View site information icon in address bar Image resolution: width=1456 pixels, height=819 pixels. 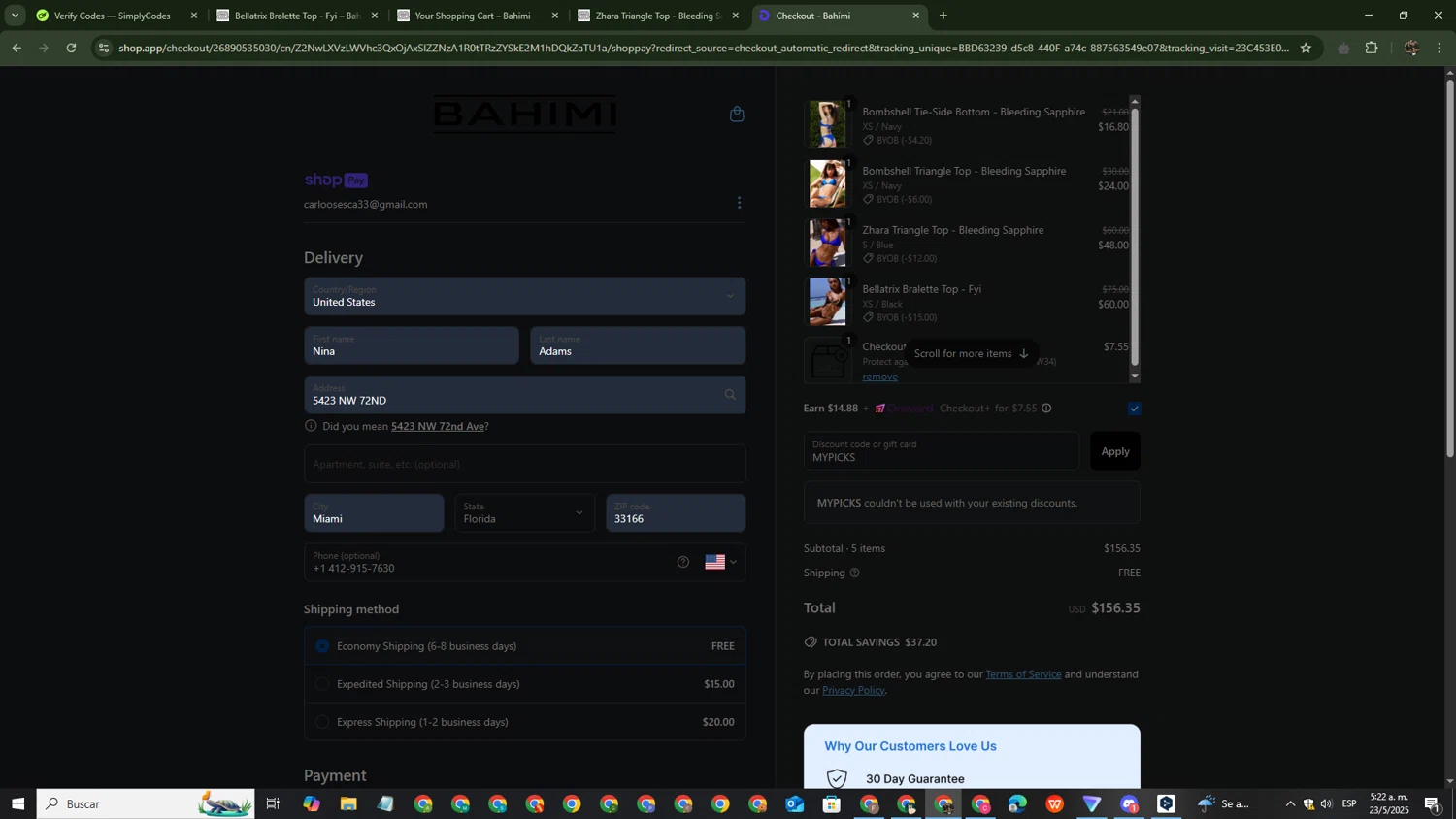(x=104, y=48)
